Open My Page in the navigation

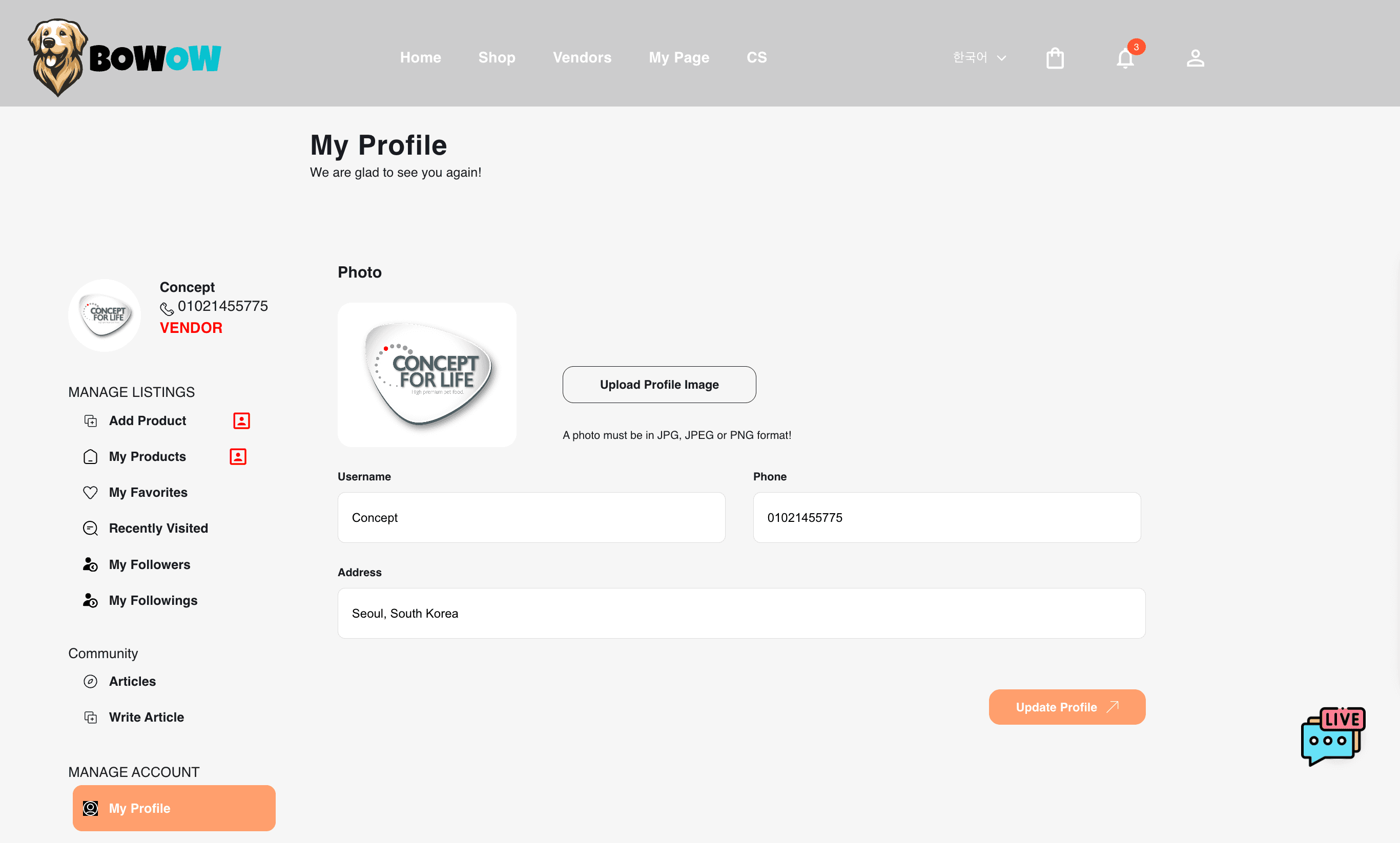(679, 57)
